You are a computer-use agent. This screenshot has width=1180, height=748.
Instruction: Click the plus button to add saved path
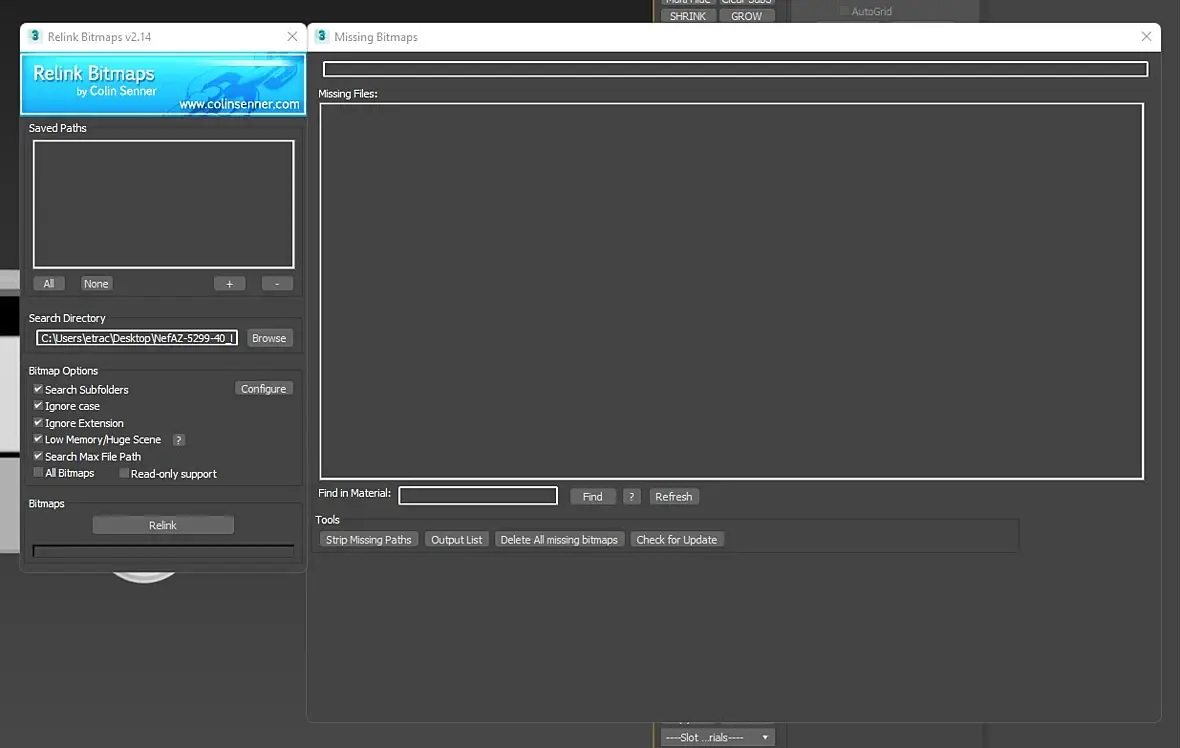(x=230, y=284)
